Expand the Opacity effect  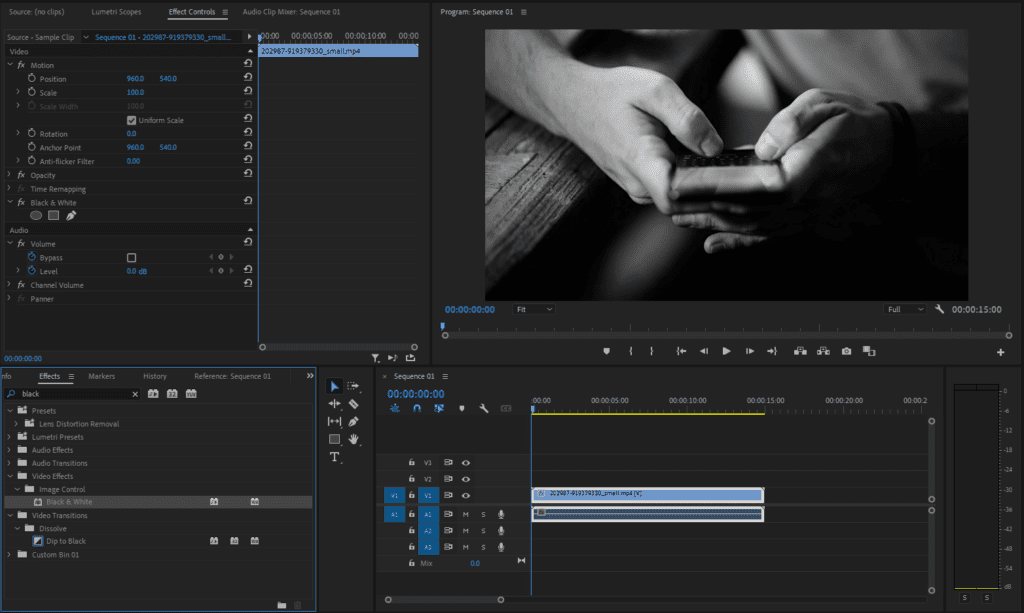click(x=9, y=175)
